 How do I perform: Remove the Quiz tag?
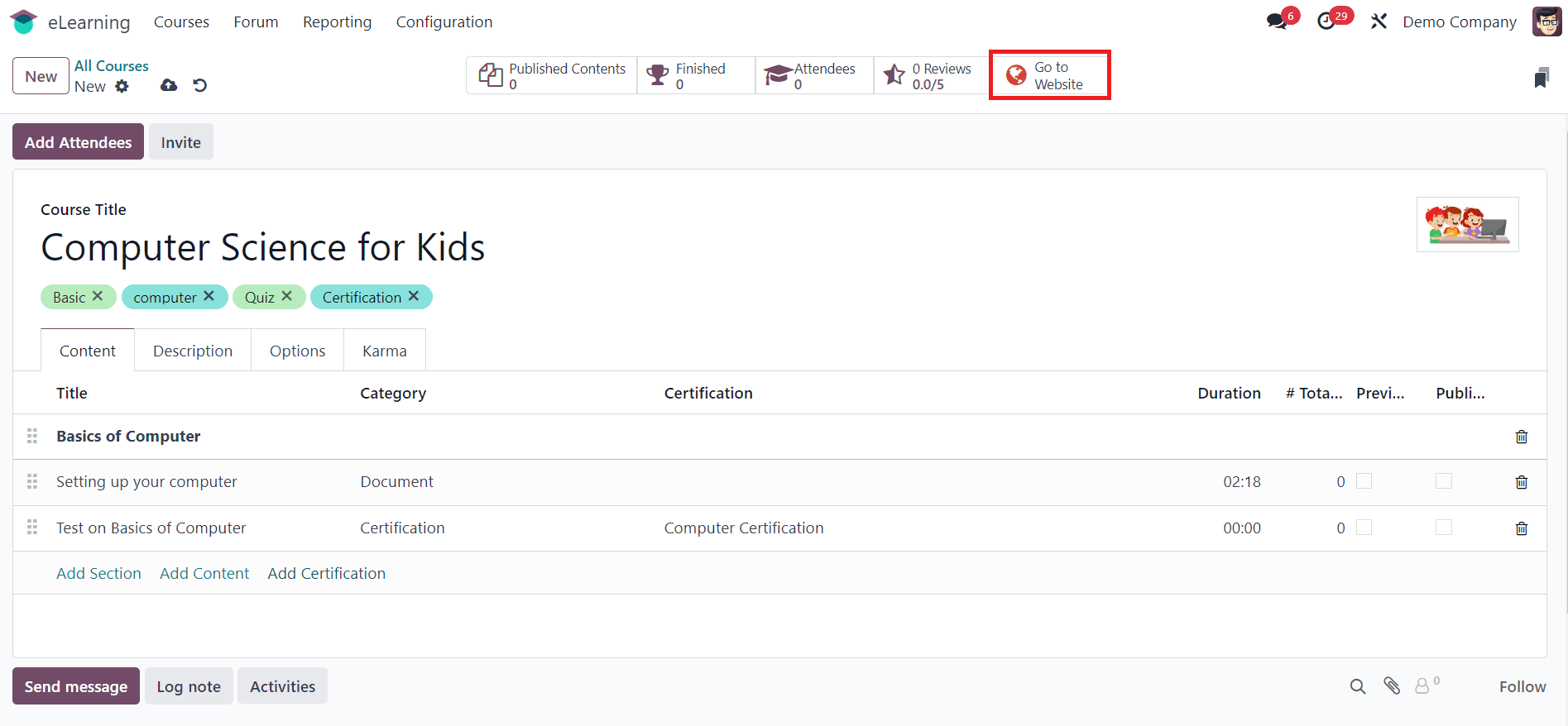click(286, 296)
